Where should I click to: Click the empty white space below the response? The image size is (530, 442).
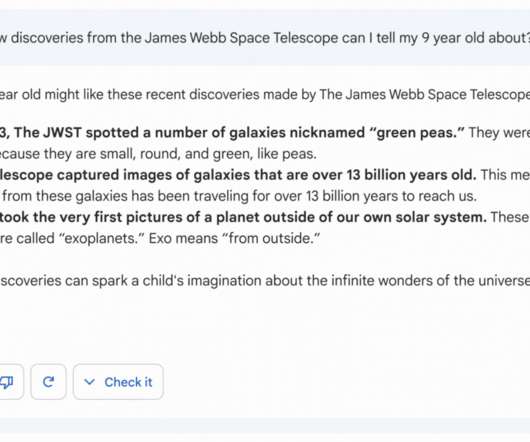tap(265, 324)
